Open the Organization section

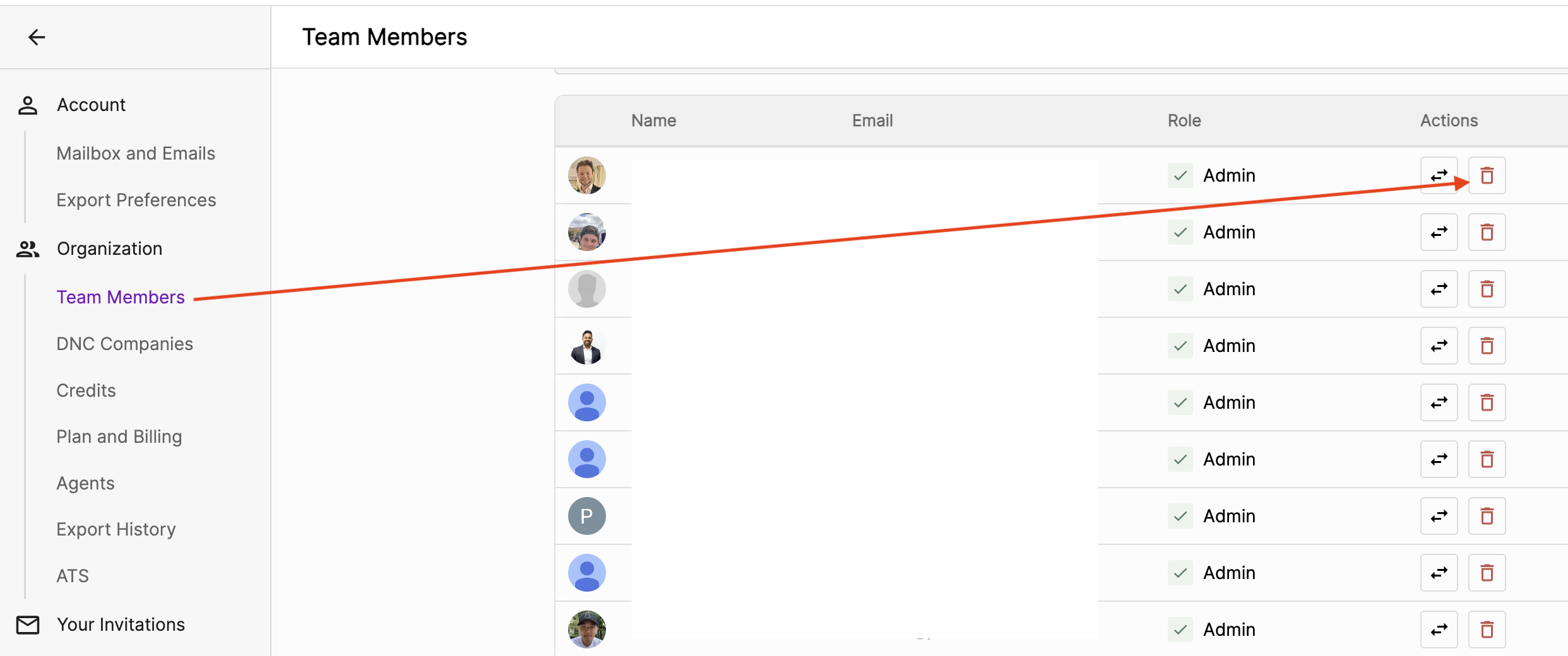click(x=109, y=249)
